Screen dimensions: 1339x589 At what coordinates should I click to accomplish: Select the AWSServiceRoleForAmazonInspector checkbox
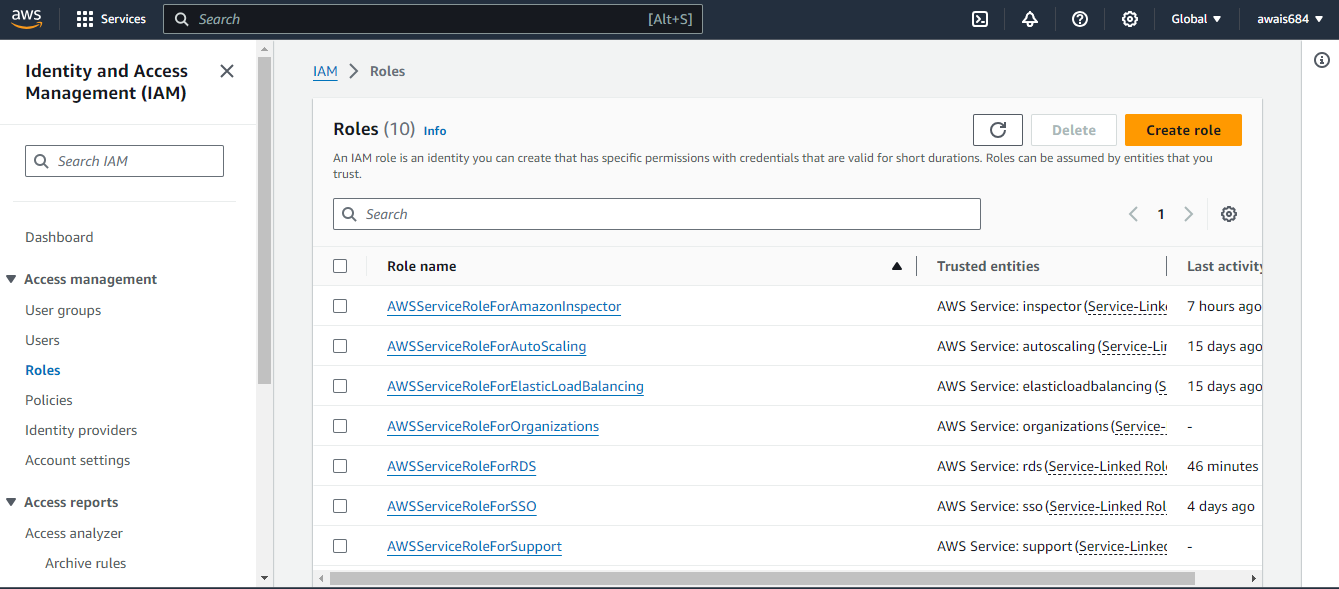(x=340, y=306)
